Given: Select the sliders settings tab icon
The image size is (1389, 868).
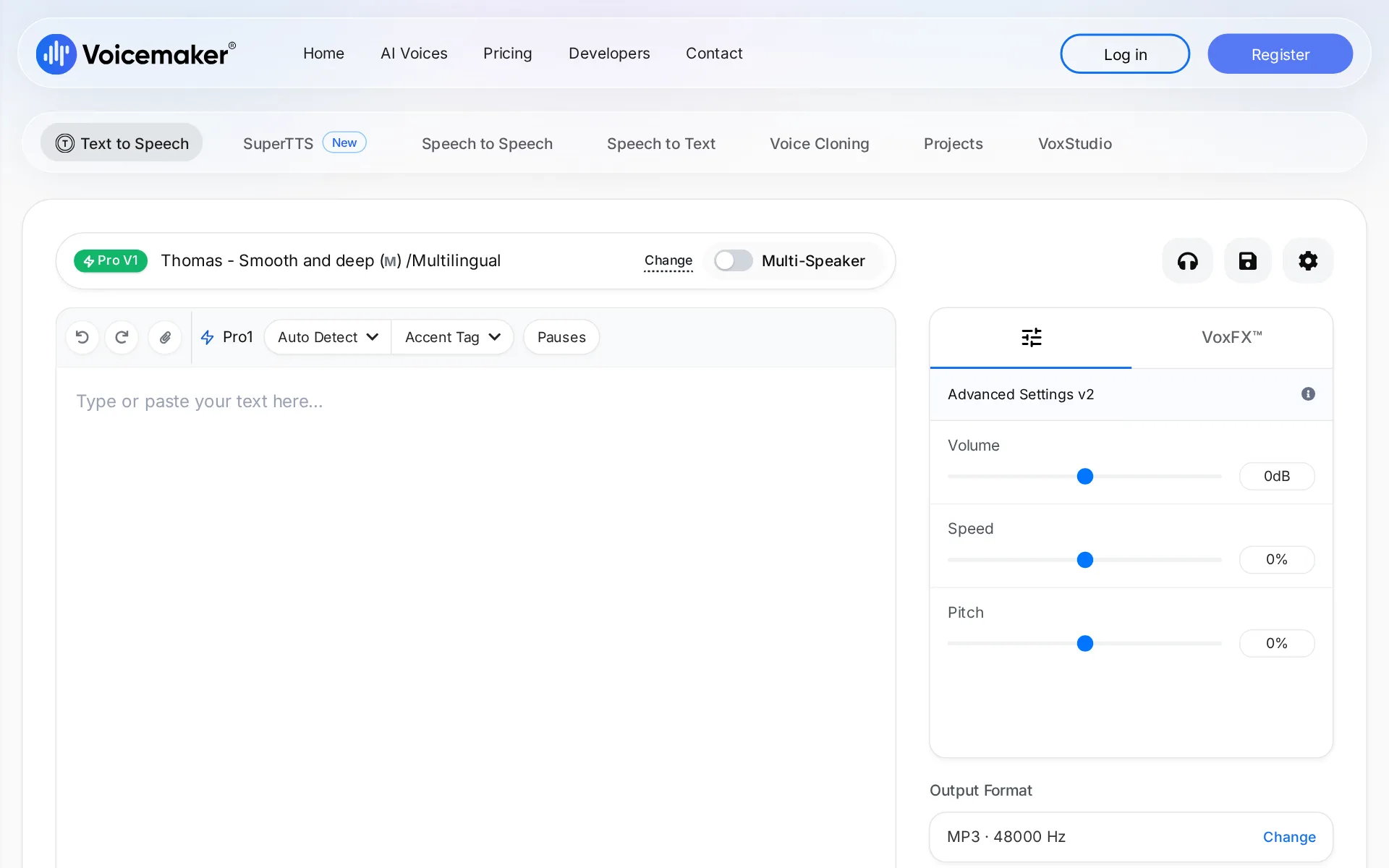Looking at the screenshot, I should 1031,337.
